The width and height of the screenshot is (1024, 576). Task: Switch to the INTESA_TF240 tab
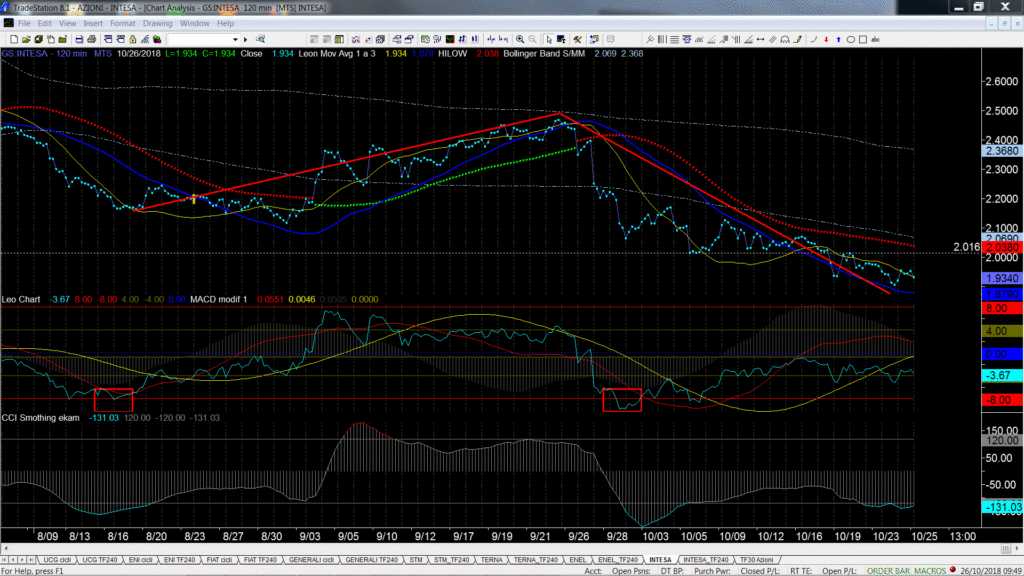(x=705, y=560)
